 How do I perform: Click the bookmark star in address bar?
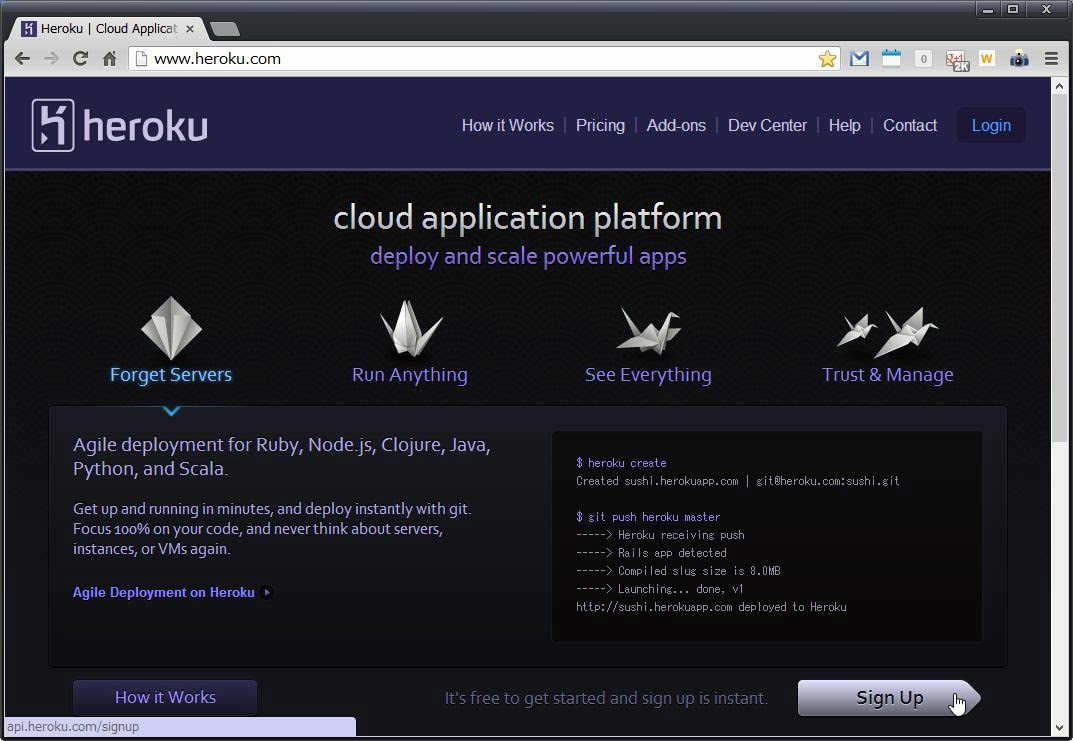pos(827,59)
